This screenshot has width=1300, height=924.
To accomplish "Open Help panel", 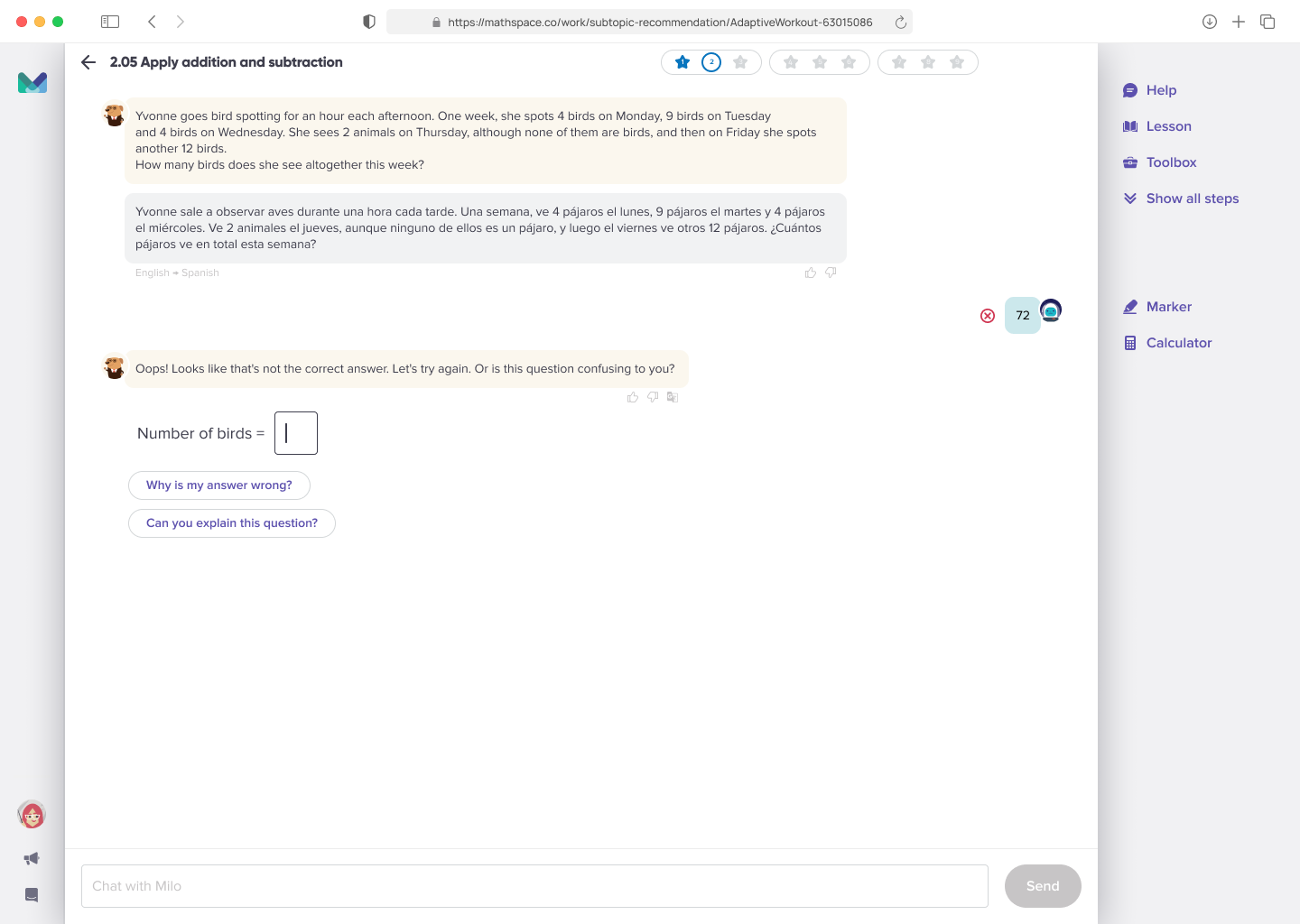I will [x=1149, y=90].
